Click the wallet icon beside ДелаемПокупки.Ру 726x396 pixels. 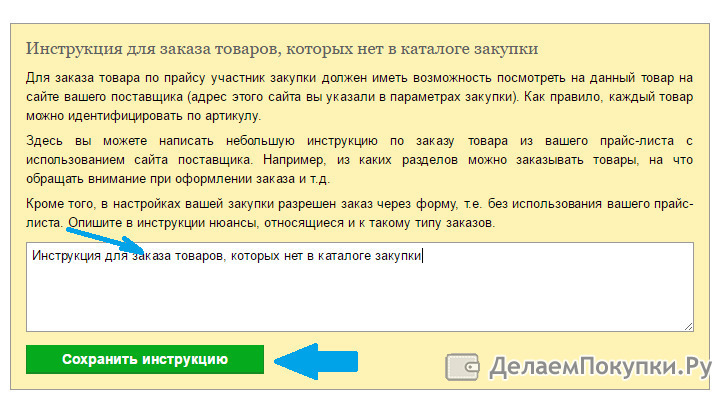coord(462,367)
